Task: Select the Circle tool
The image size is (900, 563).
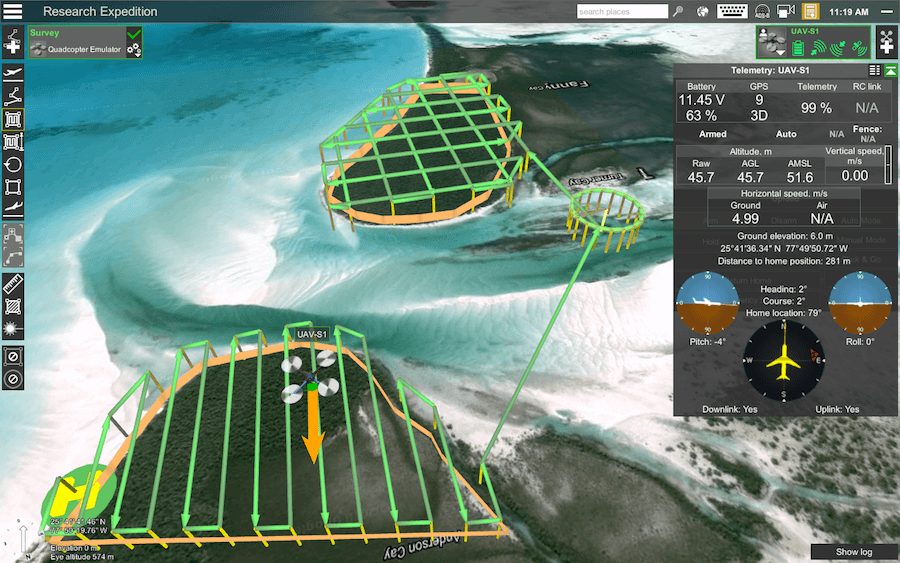Action: click(13, 164)
